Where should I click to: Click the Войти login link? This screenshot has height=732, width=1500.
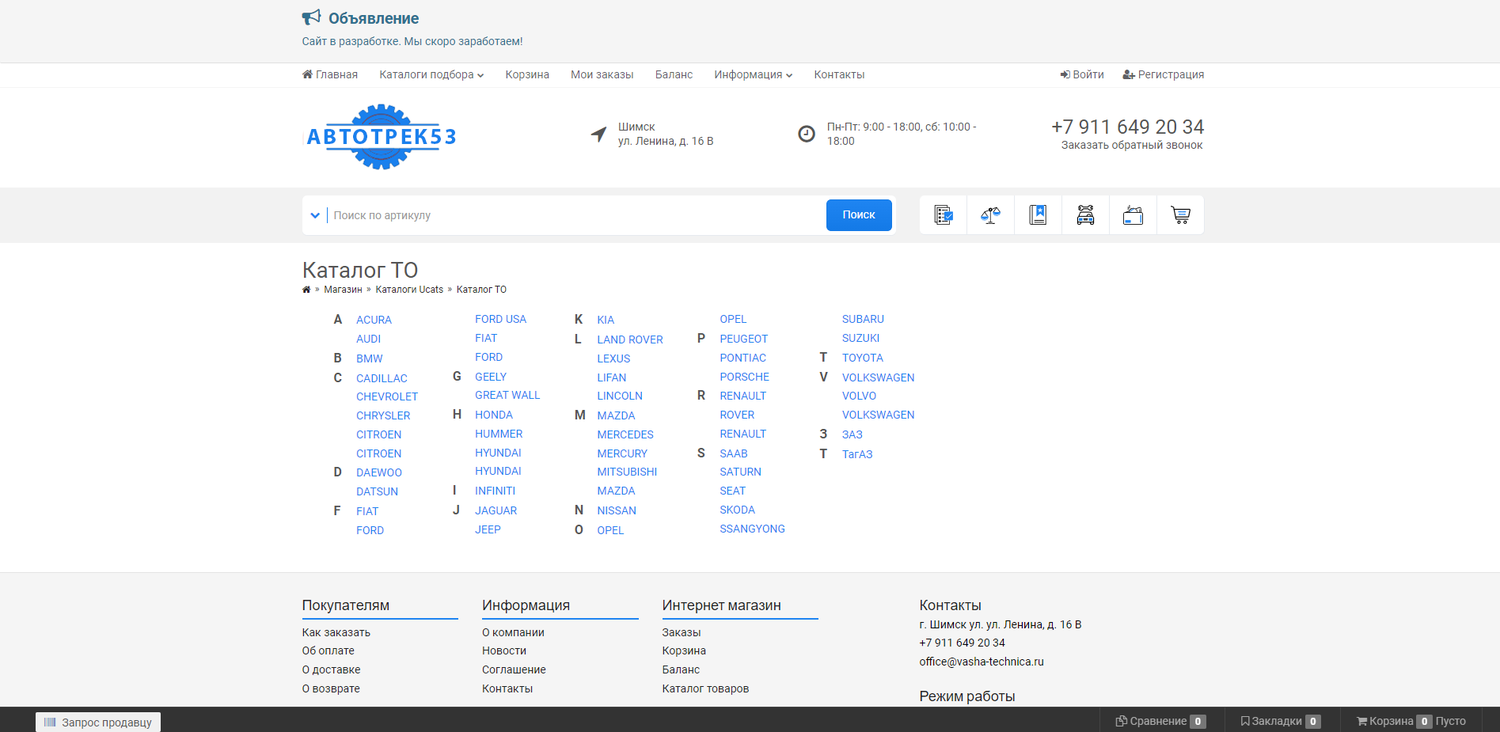point(1082,75)
